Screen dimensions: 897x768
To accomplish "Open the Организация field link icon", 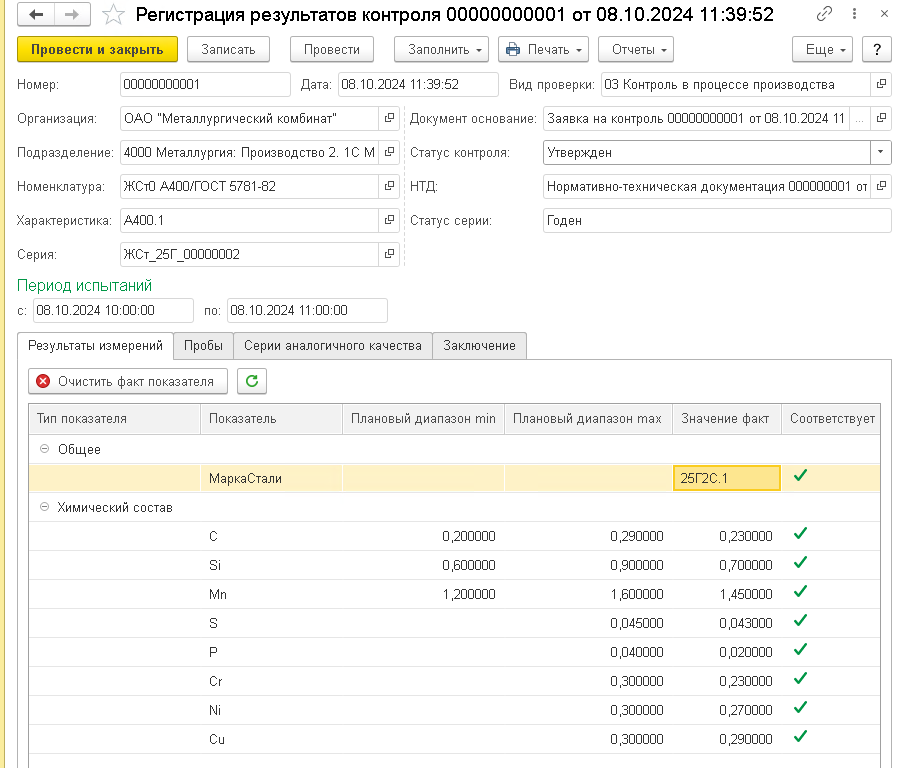I will point(389,118).
